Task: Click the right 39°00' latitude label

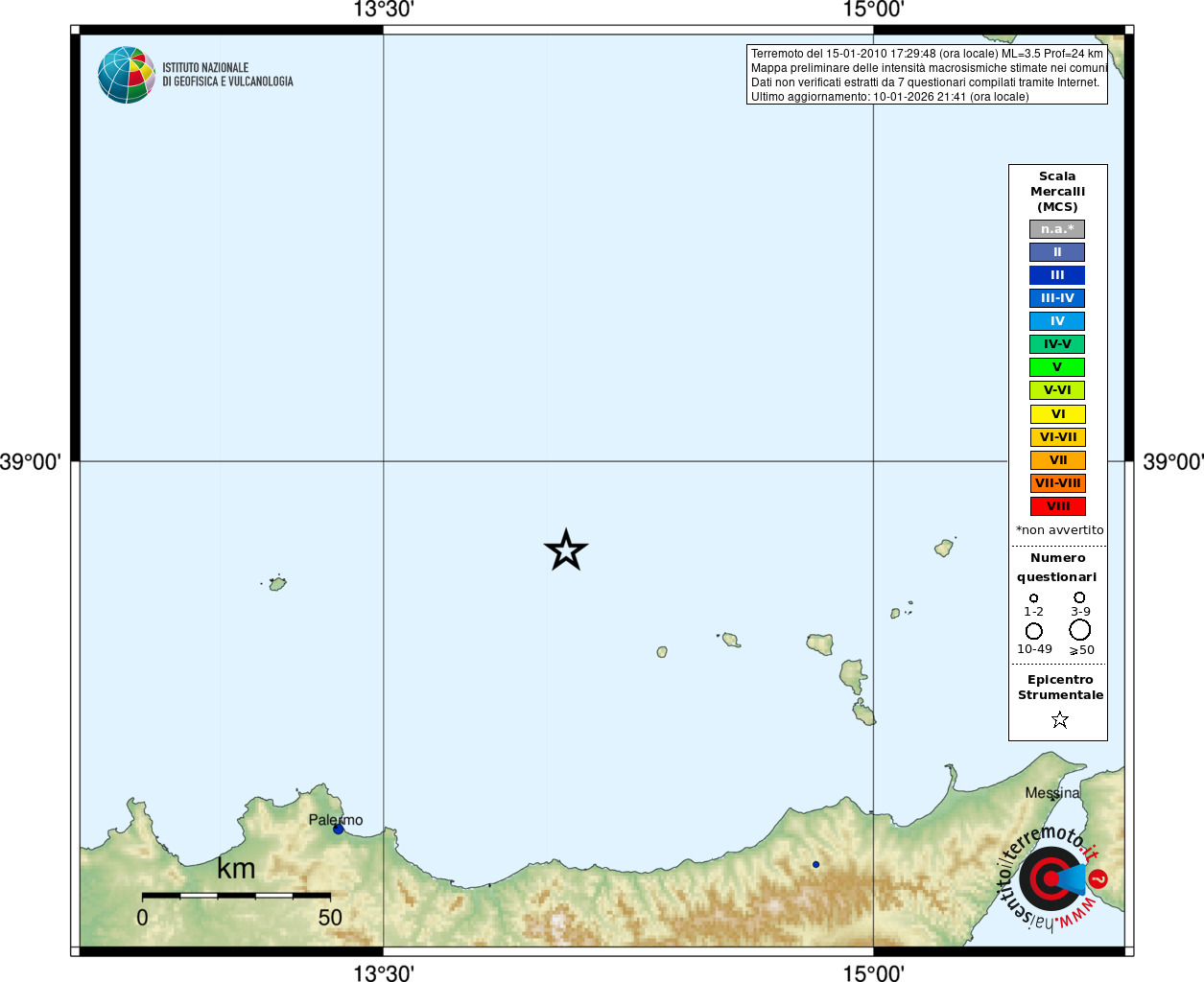Action: (1173, 462)
